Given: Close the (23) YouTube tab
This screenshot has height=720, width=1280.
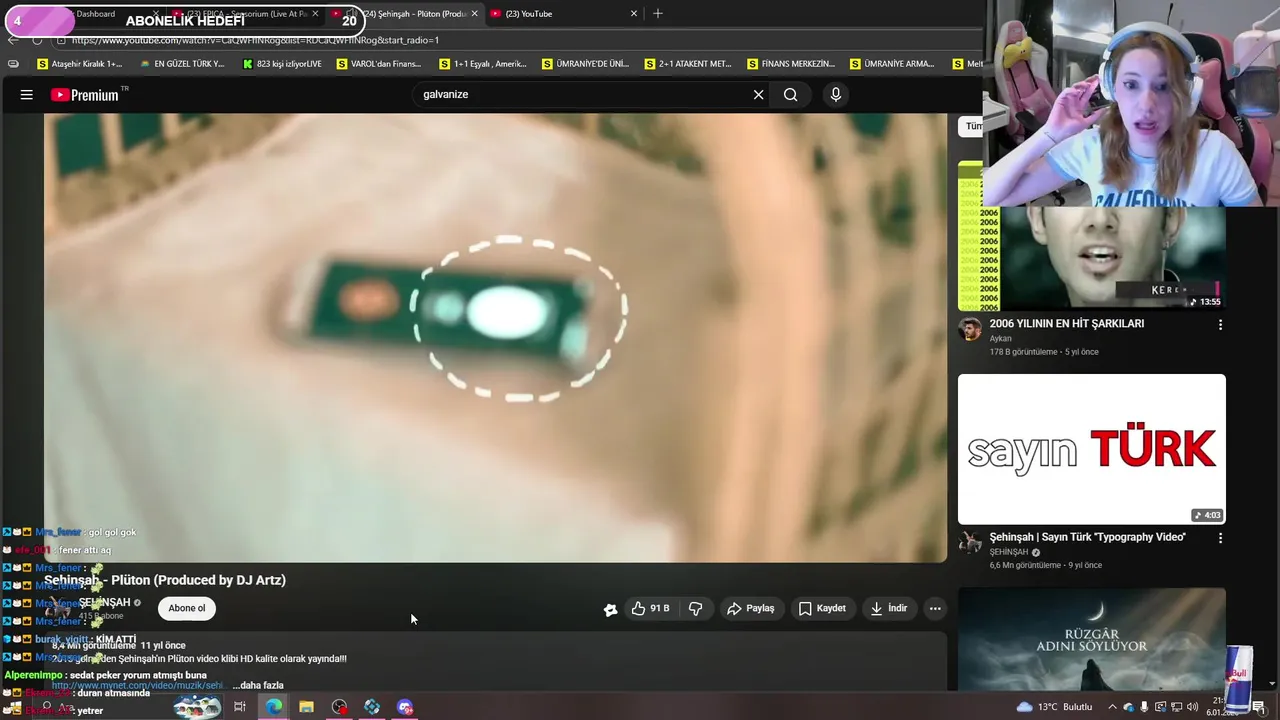Looking at the screenshot, I should 633,14.
